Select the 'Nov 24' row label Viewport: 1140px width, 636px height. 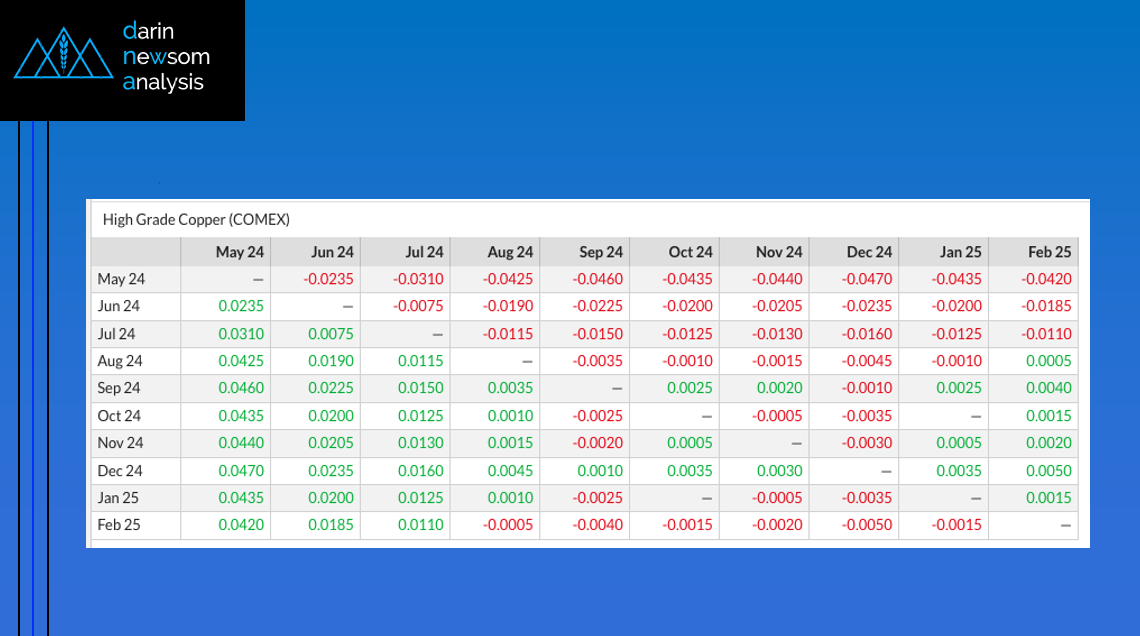pyautogui.click(x=120, y=443)
